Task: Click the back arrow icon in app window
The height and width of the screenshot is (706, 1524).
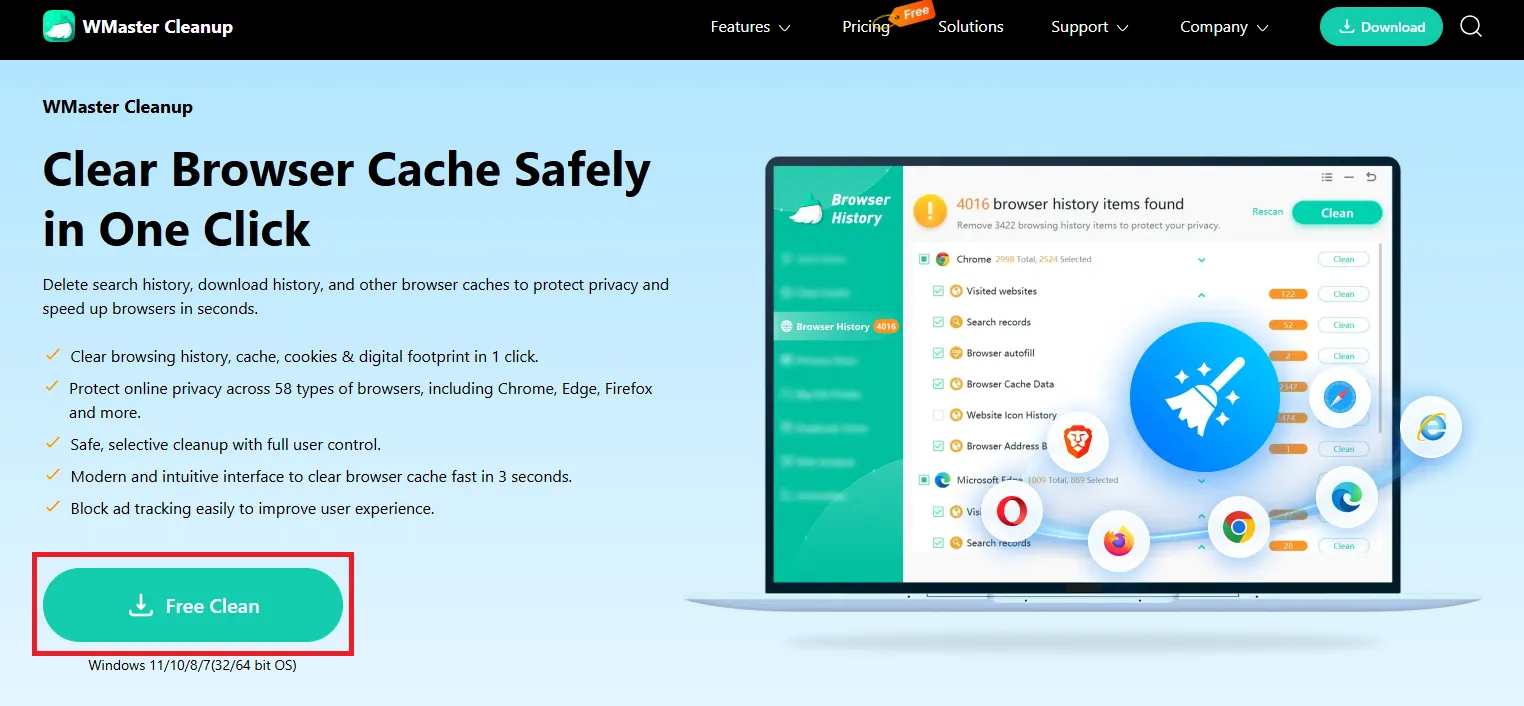Action: point(1371,177)
